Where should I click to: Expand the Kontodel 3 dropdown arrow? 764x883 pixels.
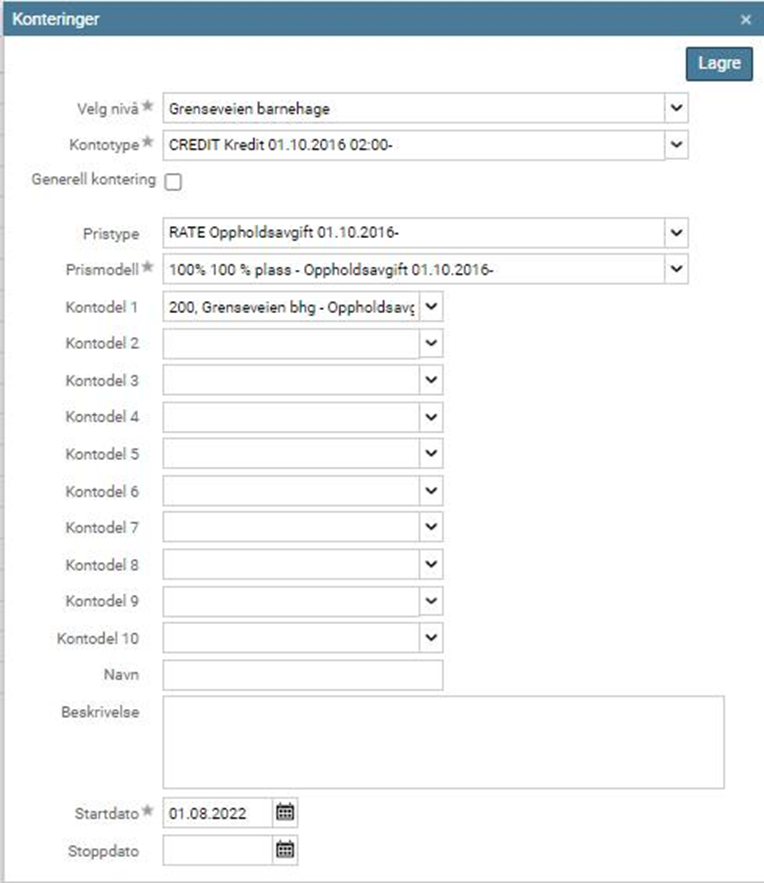tap(431, 381)
